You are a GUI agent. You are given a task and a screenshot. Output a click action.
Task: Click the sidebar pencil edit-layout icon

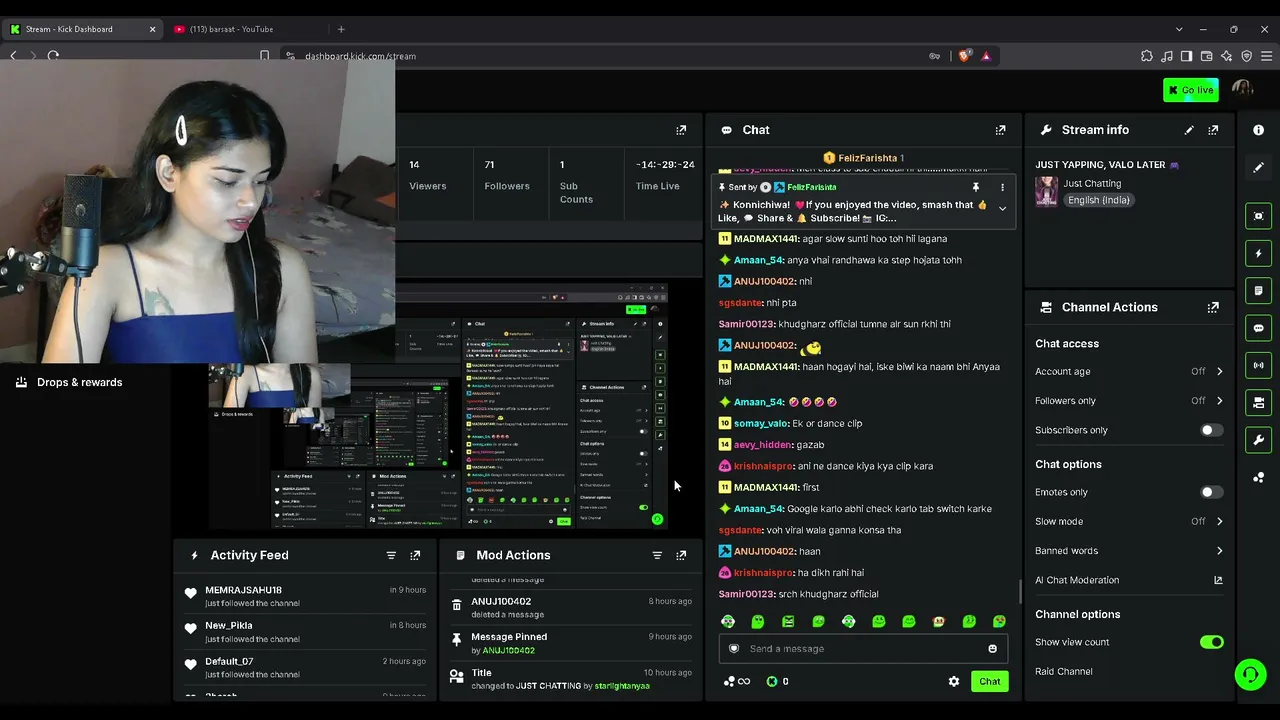1258,167
